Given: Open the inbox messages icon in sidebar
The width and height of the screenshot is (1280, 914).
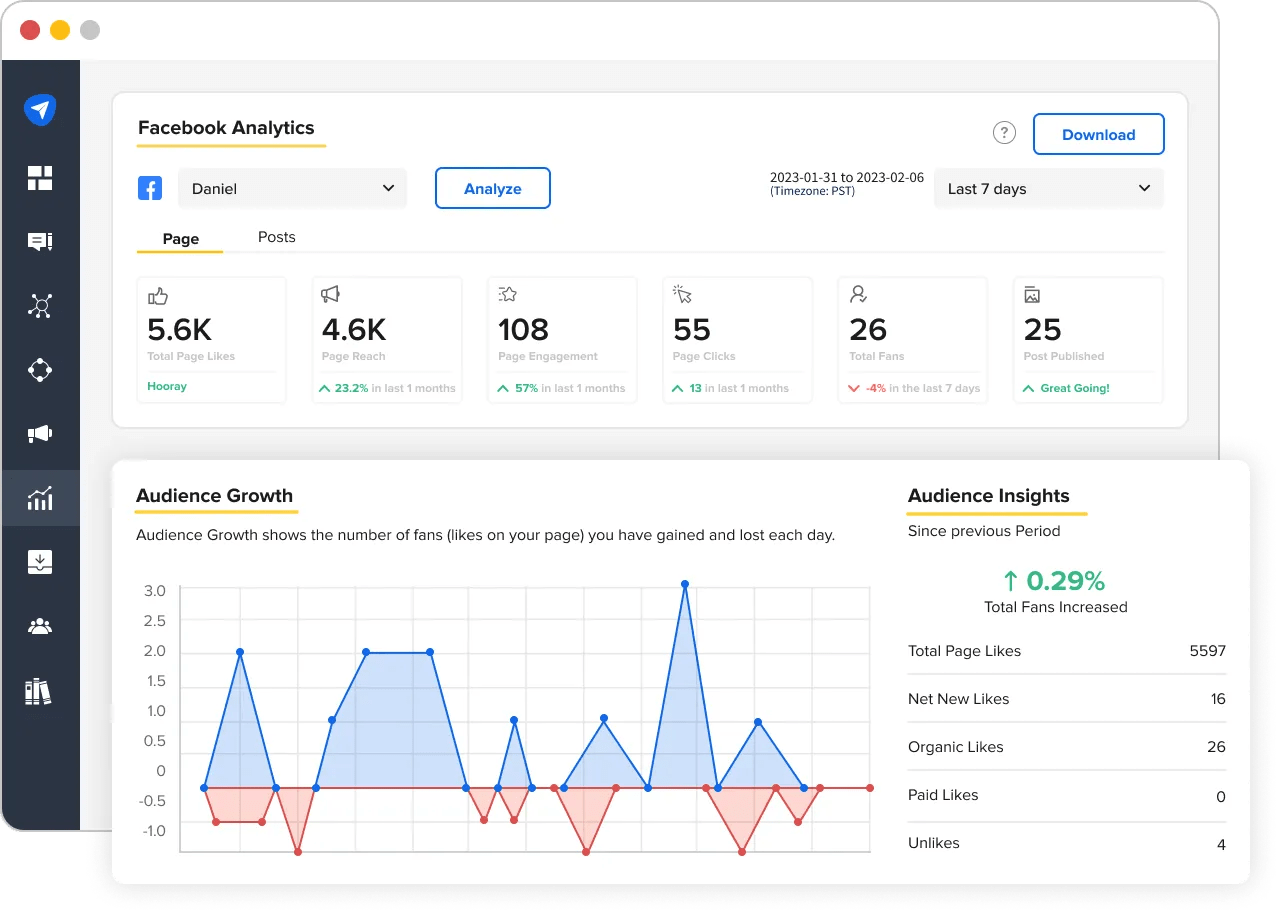Looking at the screenshot, I should [40, 242].
